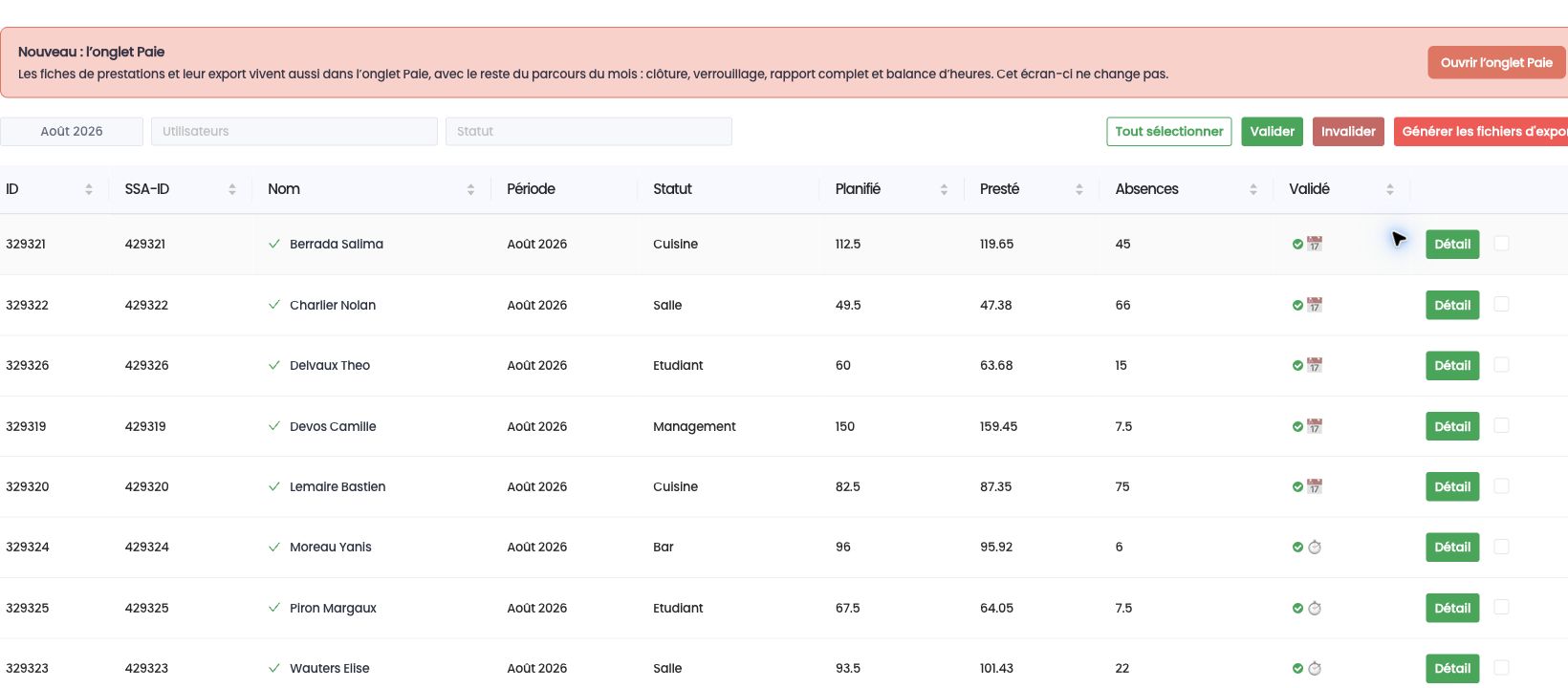This screenshot has width=1568, height=688.
Task: Open Détail for Berrada Salima
Action: [1452, 244]
